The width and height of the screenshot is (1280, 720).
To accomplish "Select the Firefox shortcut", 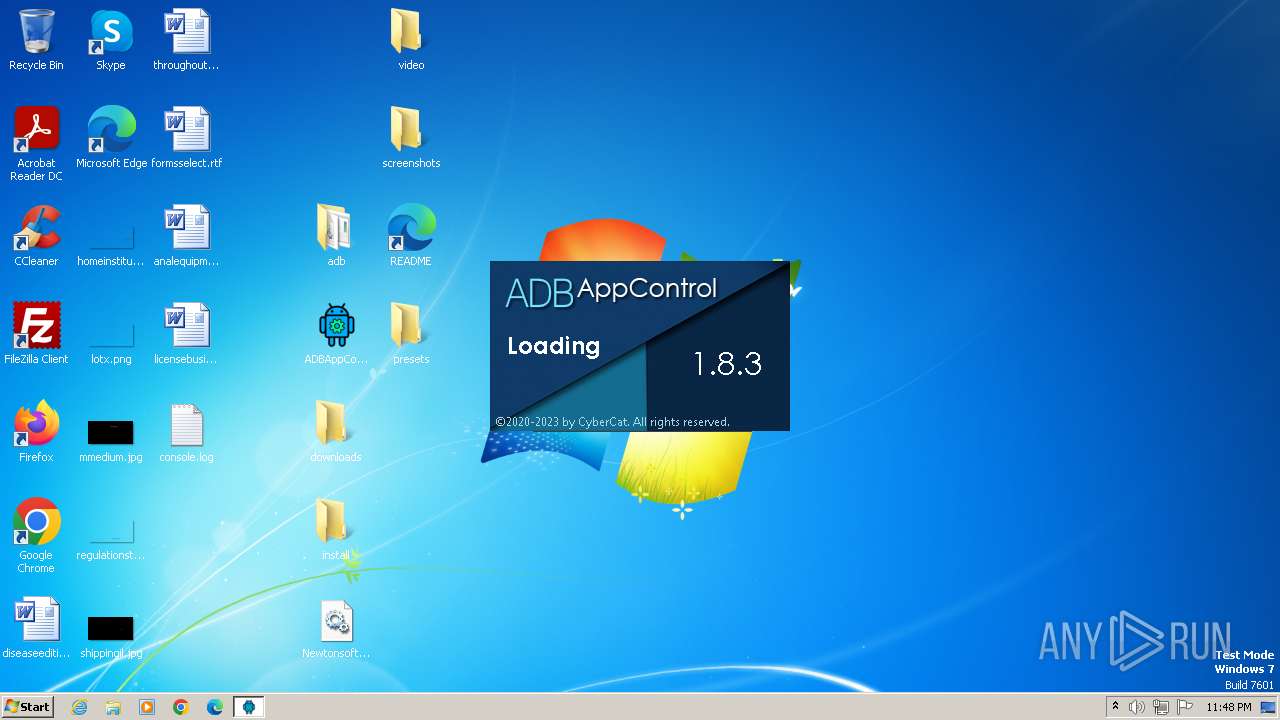I will [x=36, y=432].
